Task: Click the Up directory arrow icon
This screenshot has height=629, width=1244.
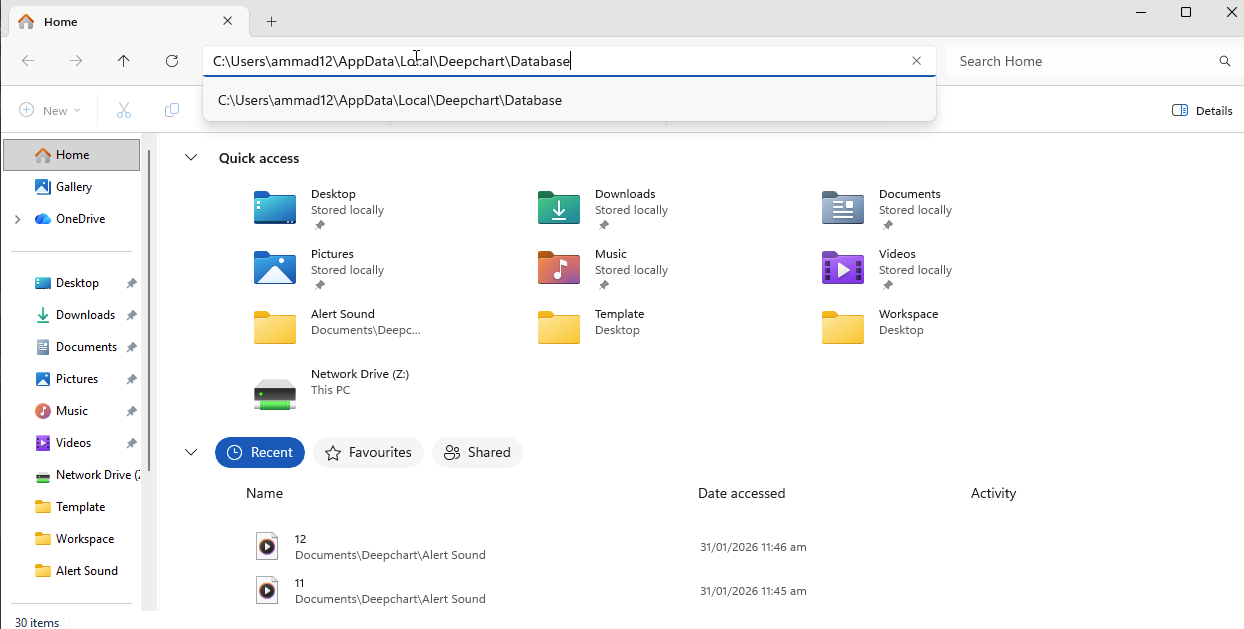Action: click(x=124, y=61)
